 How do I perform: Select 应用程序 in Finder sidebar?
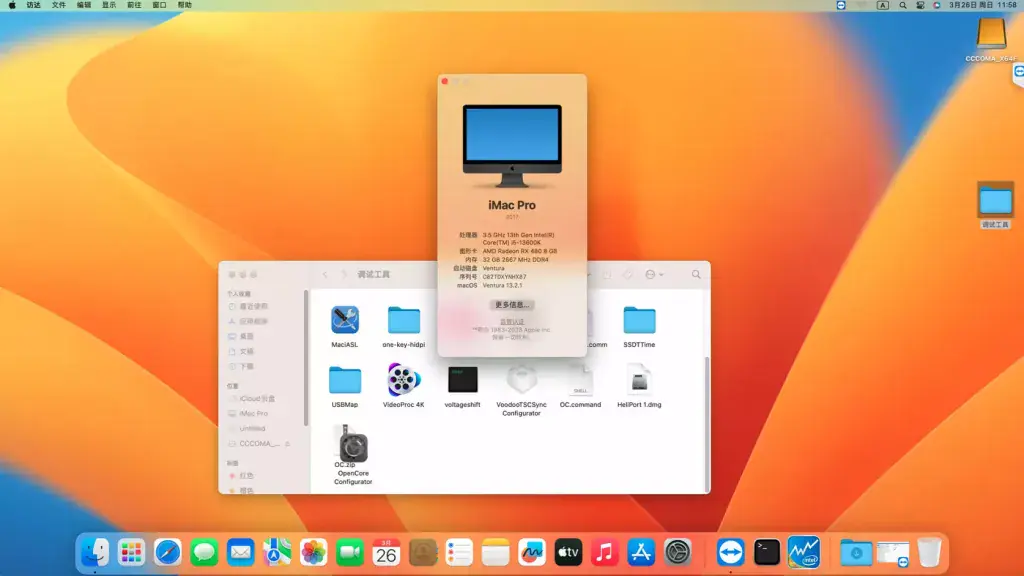click(x=248, y=321)
